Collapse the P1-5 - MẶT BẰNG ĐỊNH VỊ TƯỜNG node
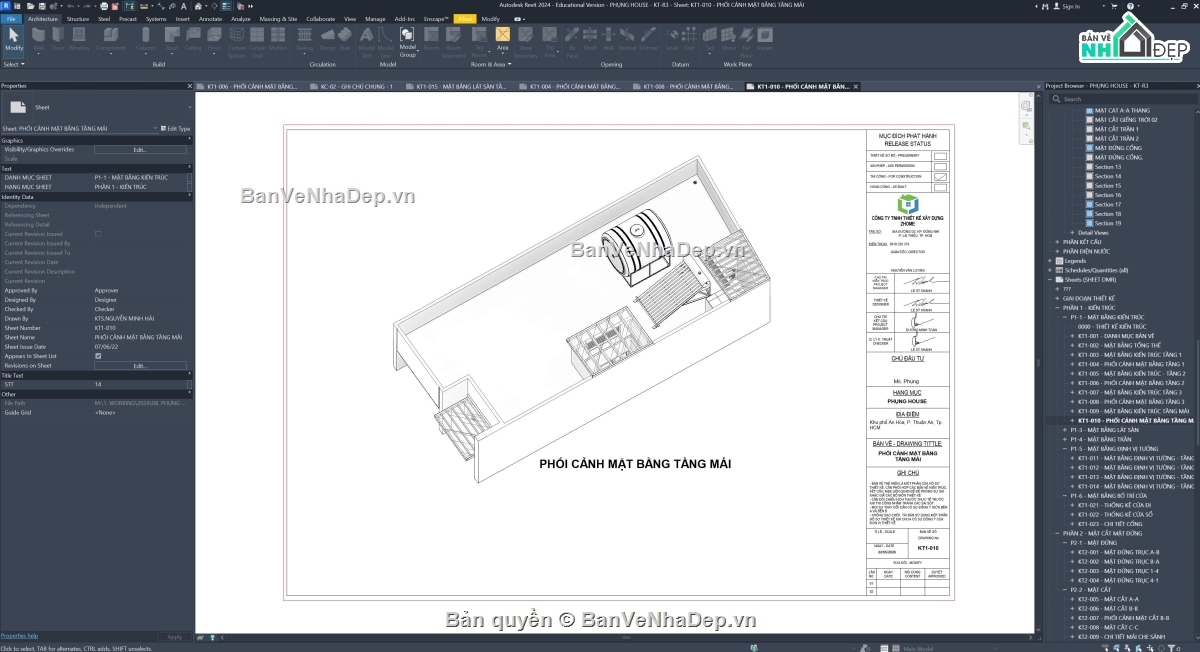Viewport: 1200px width, 652px height. (1065, 449)
